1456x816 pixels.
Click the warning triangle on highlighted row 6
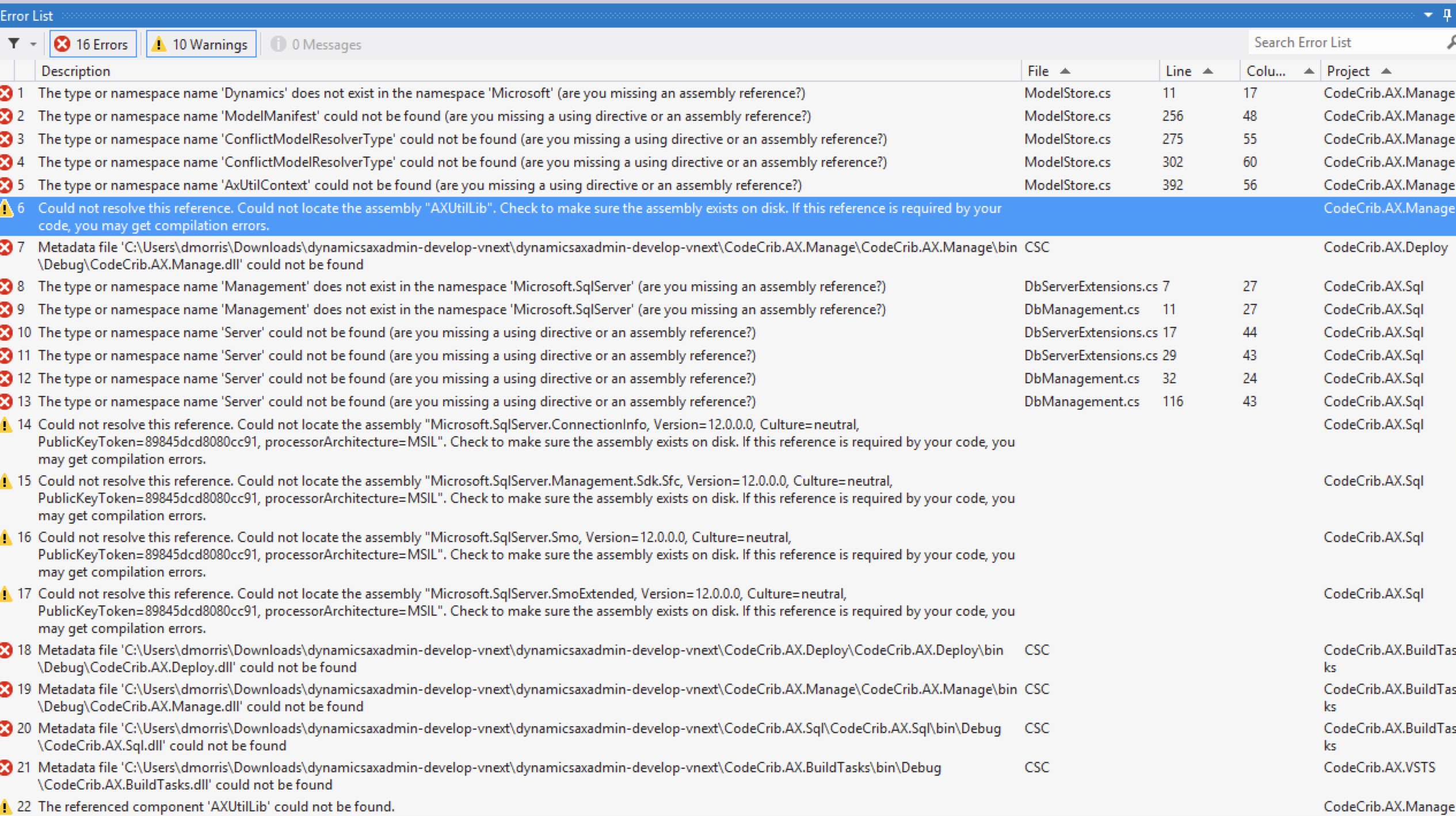coord(6,208)
